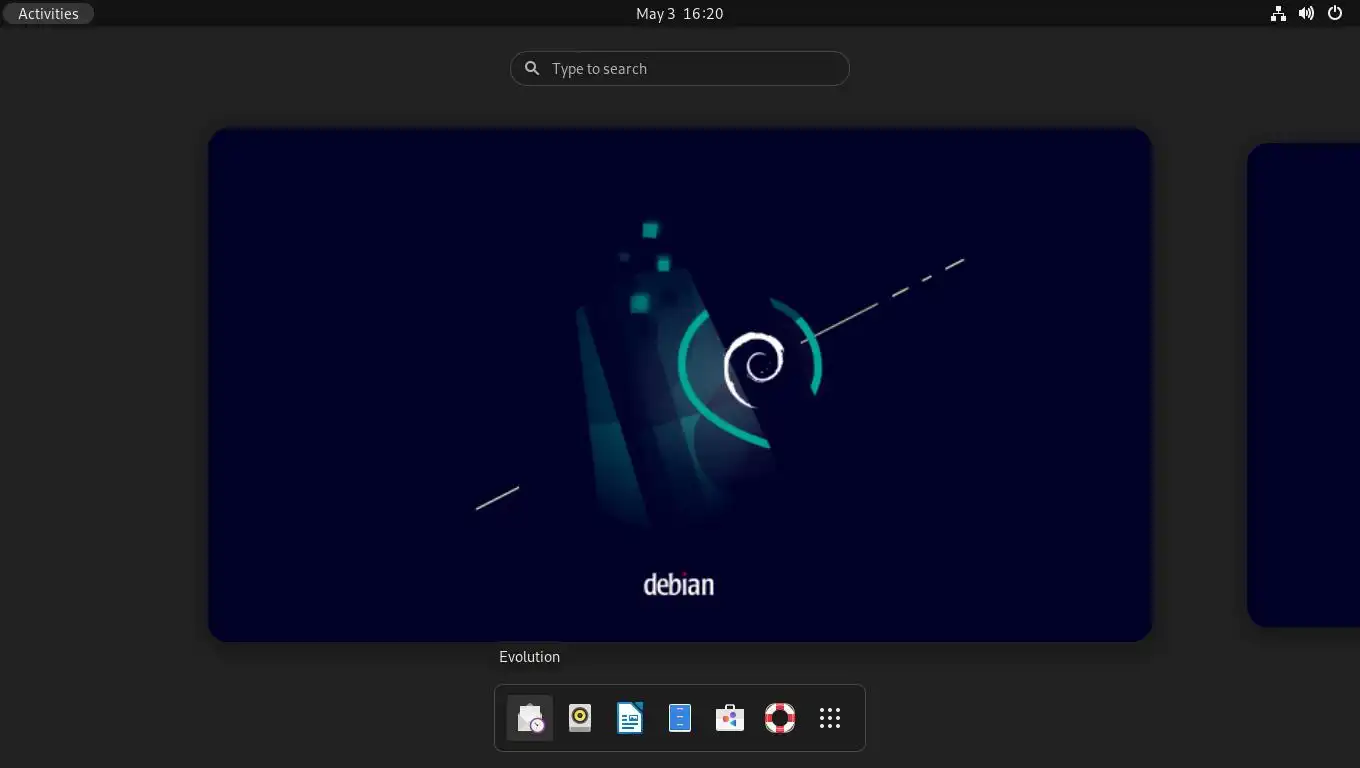Open the power menu icon
This screenshot has height=768, width=1360.
pyautogui.click(x=1335, y=13)
